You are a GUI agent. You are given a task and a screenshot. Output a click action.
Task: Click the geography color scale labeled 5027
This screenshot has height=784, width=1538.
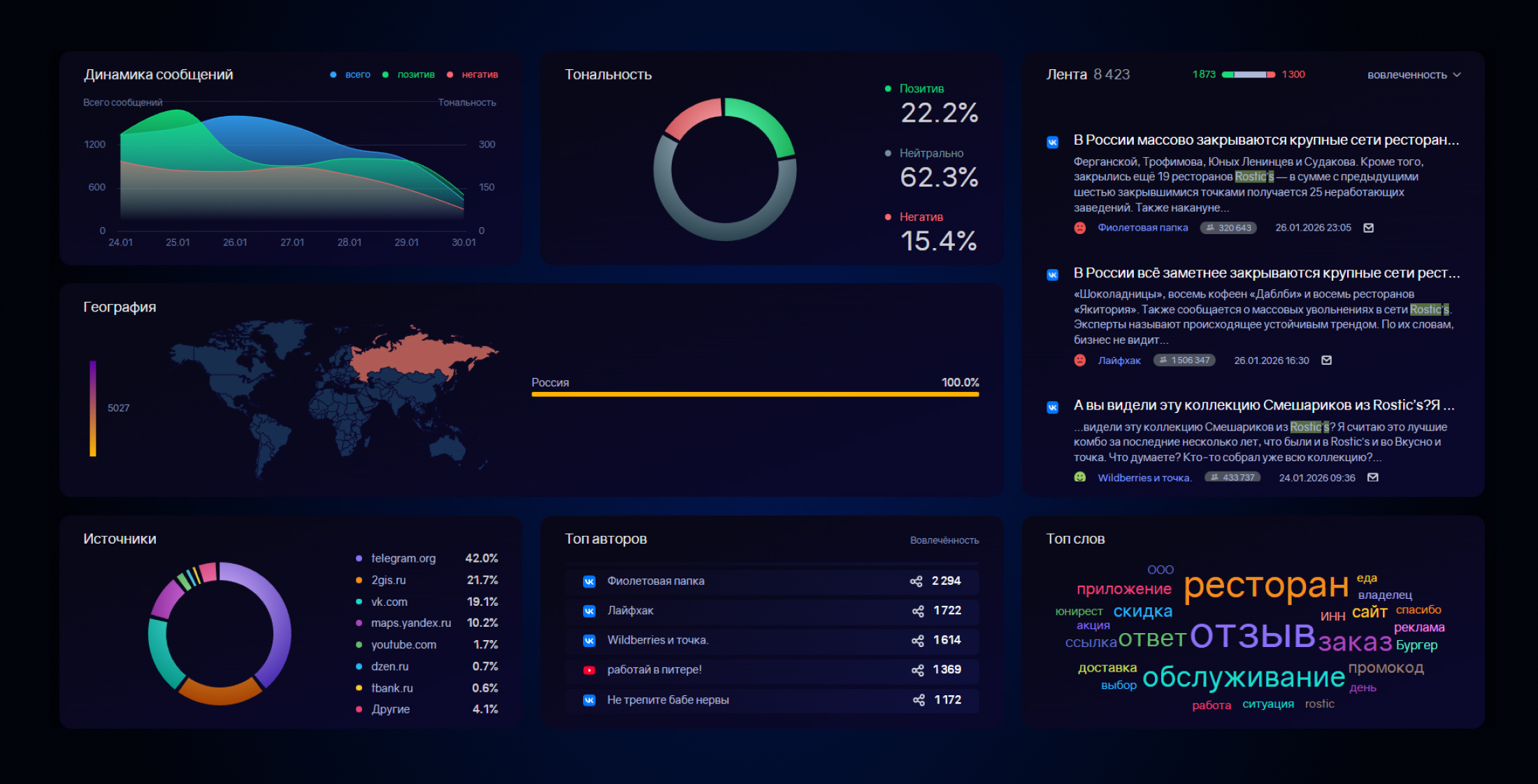coord(93,408)
